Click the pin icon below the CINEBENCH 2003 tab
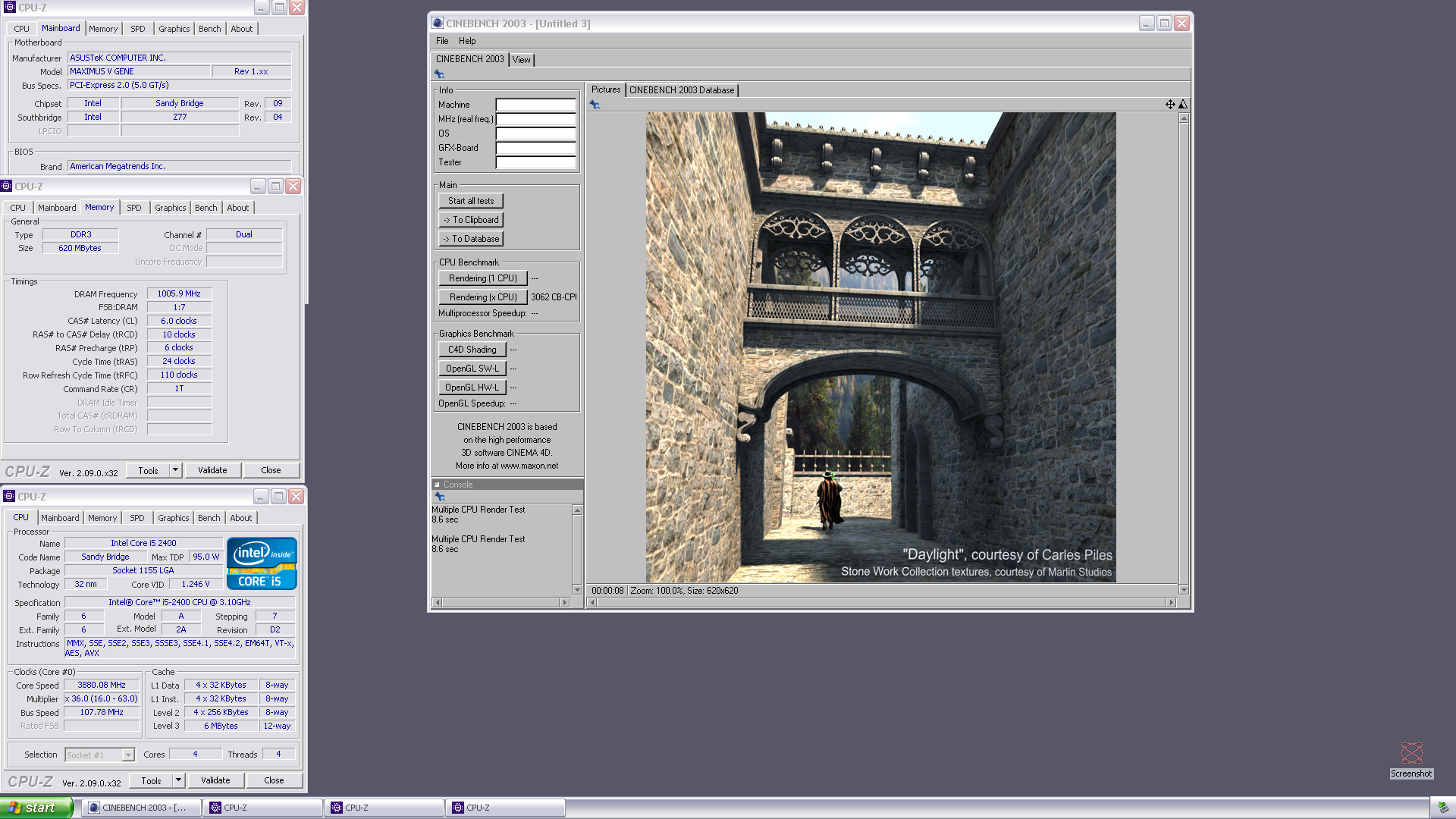The height and width of the screenshot is (819, 1456). (439, 74)
